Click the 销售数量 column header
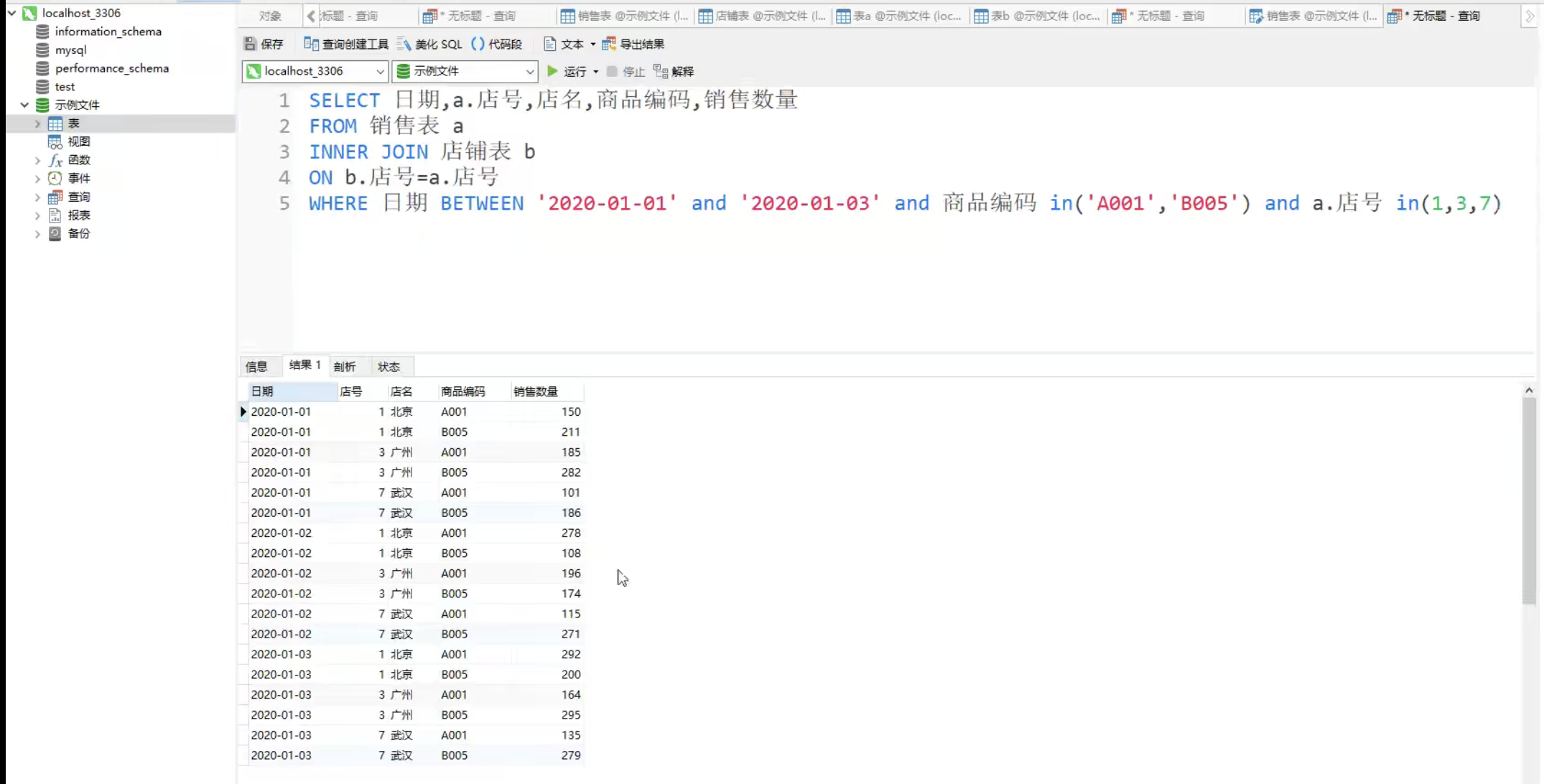1544x784 pixels. point(547,391)
